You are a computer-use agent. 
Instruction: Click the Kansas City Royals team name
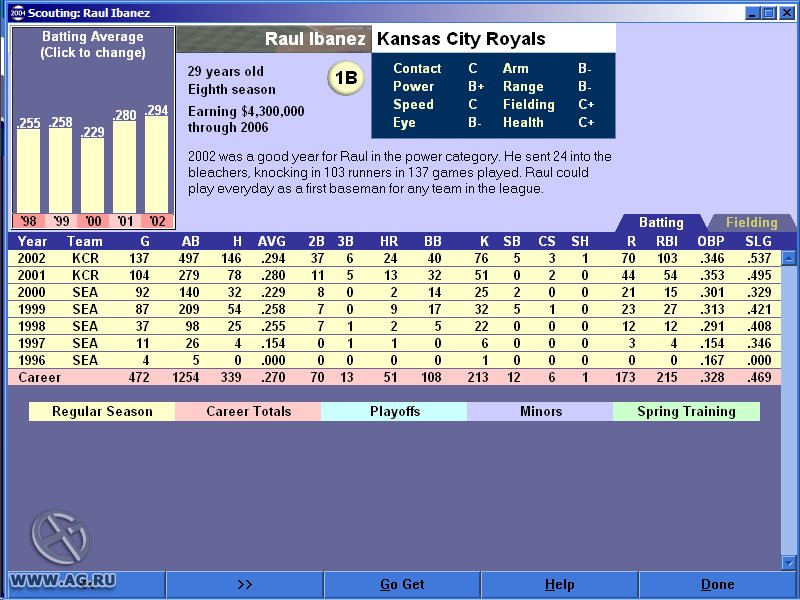(x=461, y=39)
